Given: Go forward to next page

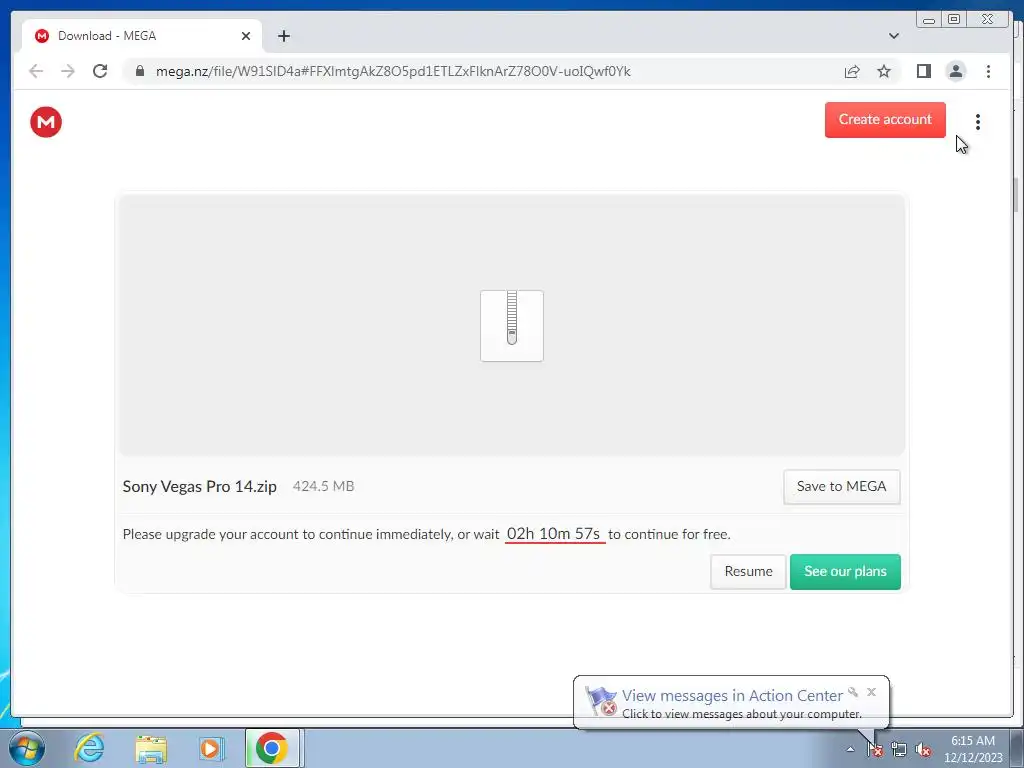Looking at the screenshot, I should point(68,71).
